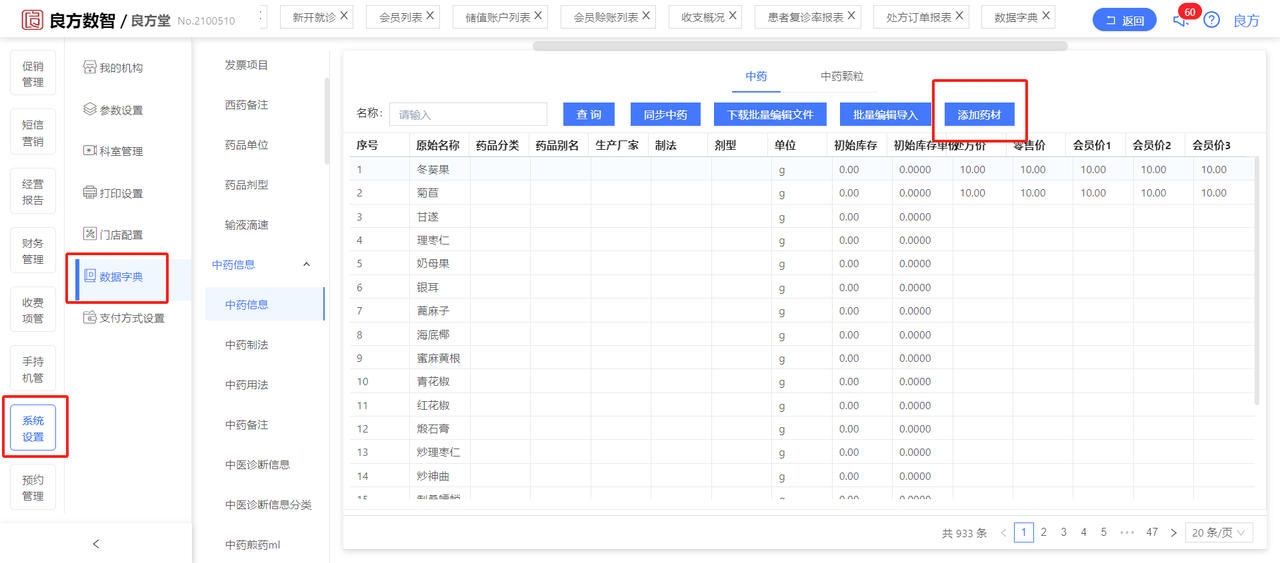Focus the 名称 search input field
This screenshot has height=563, width=1280.
[x=468, y=115]
